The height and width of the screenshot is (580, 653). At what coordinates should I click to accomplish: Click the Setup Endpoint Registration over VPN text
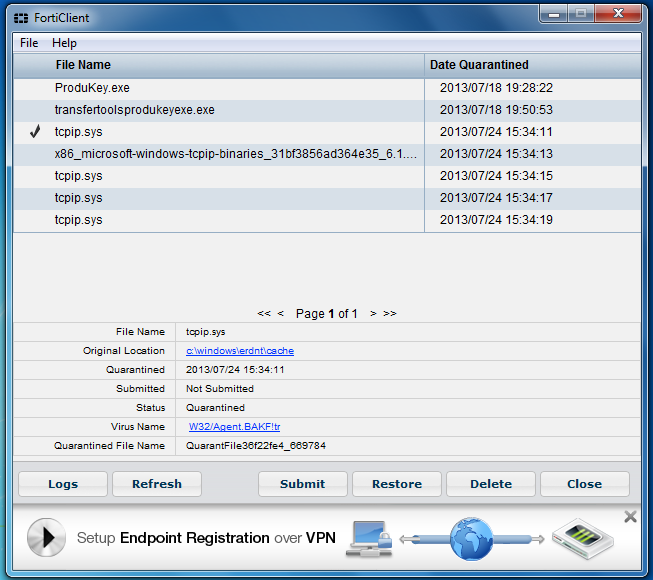tap(206, 538)
